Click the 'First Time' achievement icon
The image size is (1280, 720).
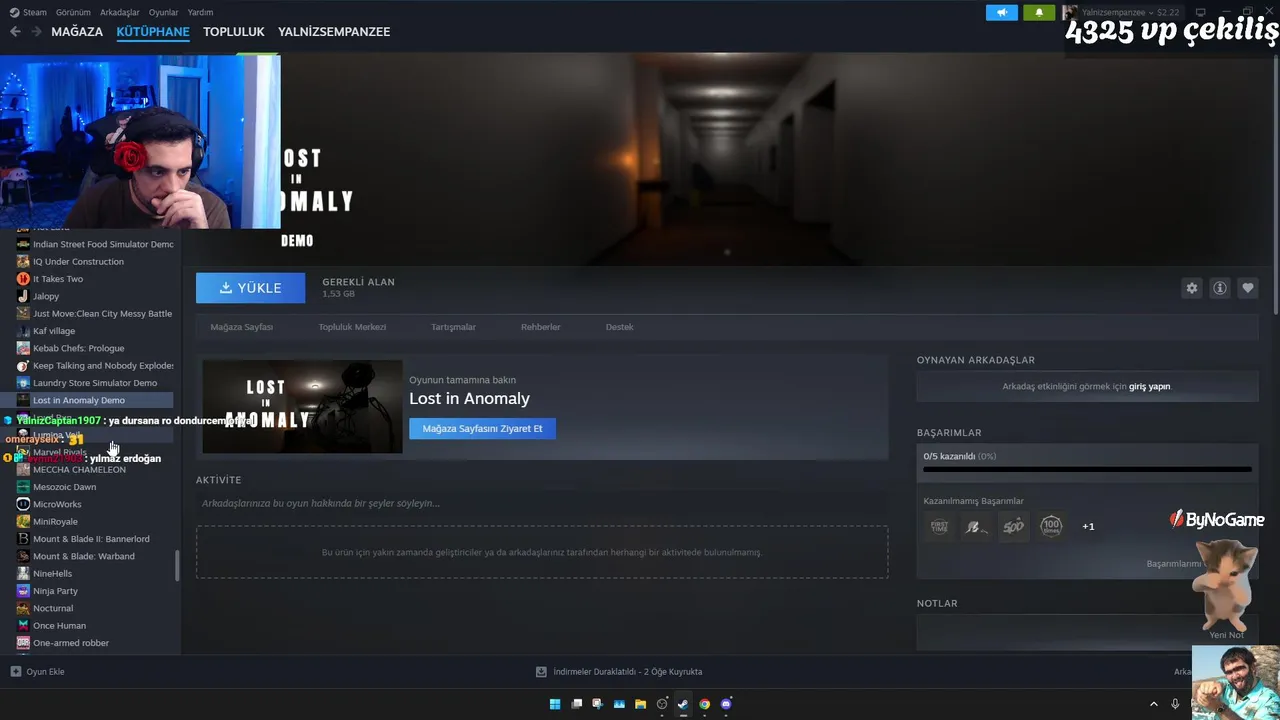tap(940, 526)
